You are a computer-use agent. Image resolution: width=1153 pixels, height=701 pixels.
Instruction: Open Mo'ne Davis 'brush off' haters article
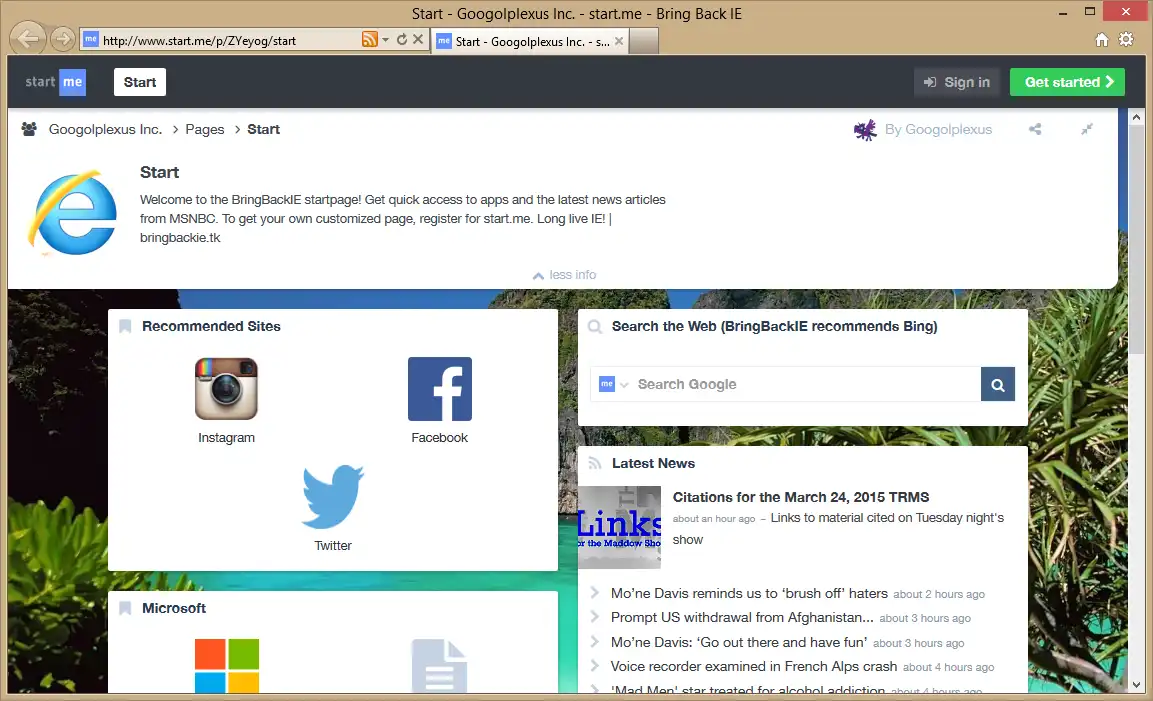click(749, 594)
